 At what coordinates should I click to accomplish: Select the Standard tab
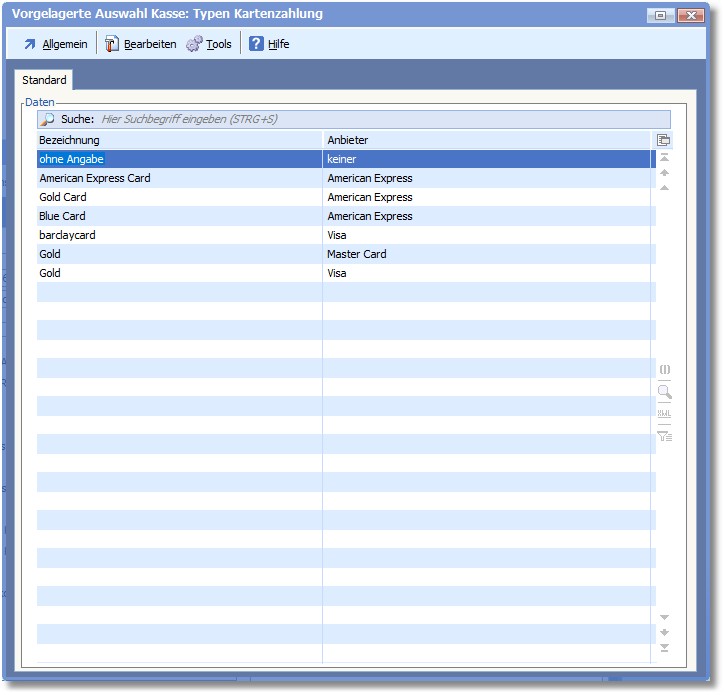pos(44,80)
